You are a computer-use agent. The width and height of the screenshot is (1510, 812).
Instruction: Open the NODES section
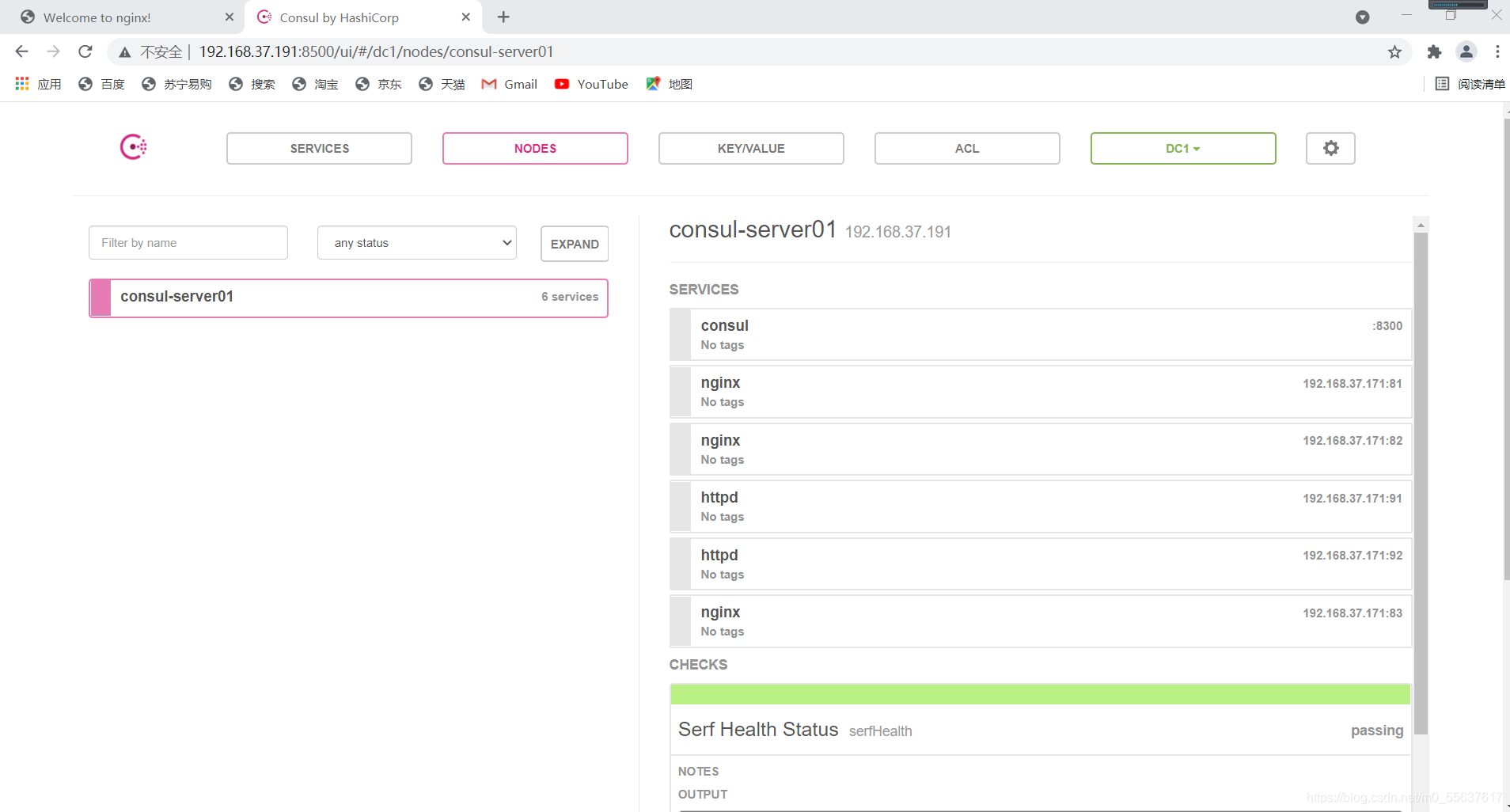[535, 148]
